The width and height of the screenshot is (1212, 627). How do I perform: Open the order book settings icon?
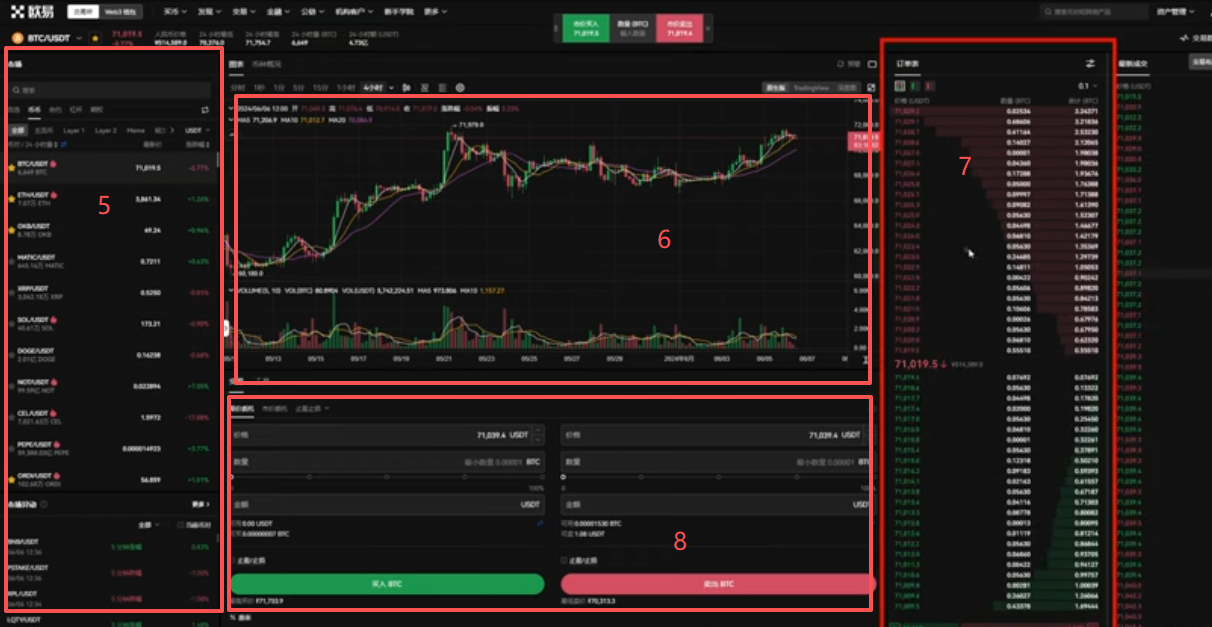coord(1090,63)
